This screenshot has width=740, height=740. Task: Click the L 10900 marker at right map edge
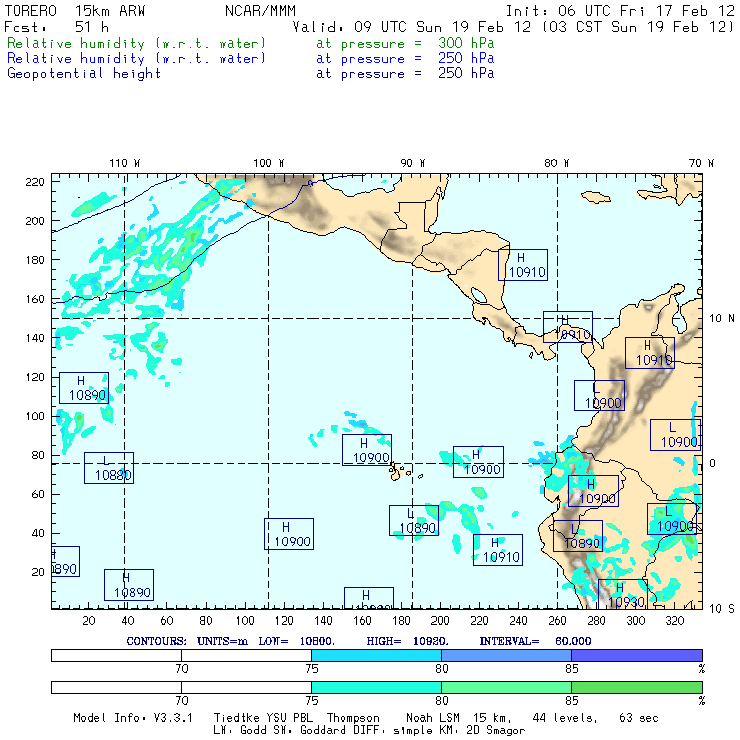(x=675, y=435)
